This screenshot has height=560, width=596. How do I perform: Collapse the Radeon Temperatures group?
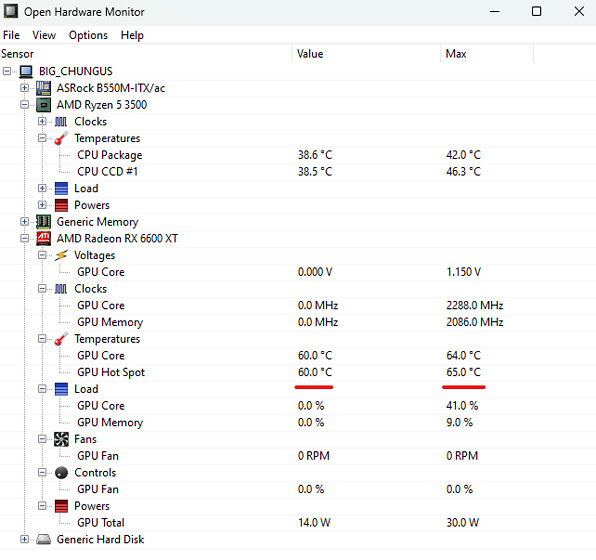click(42, 339)
